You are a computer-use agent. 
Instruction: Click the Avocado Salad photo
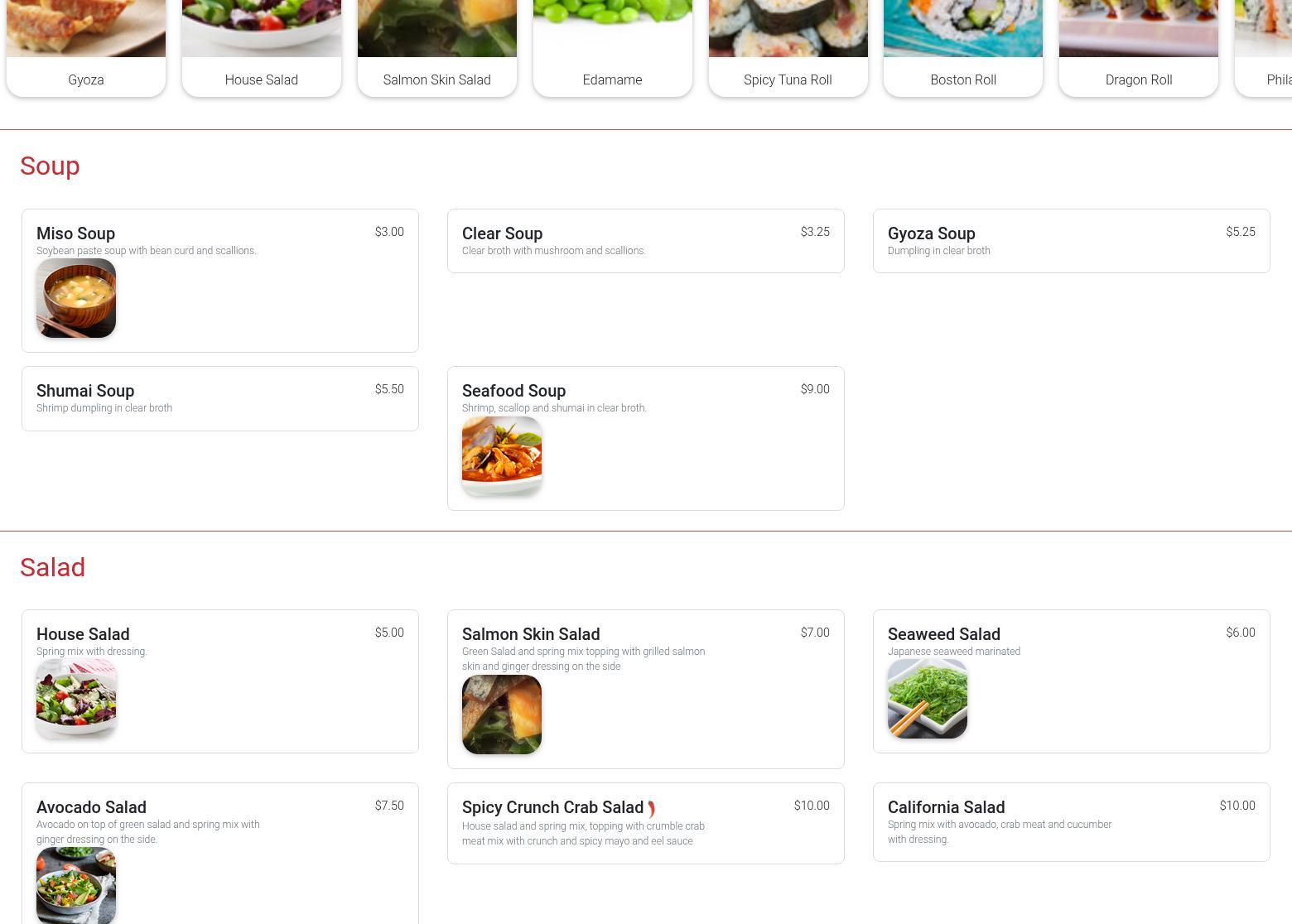tap(76, 885)
